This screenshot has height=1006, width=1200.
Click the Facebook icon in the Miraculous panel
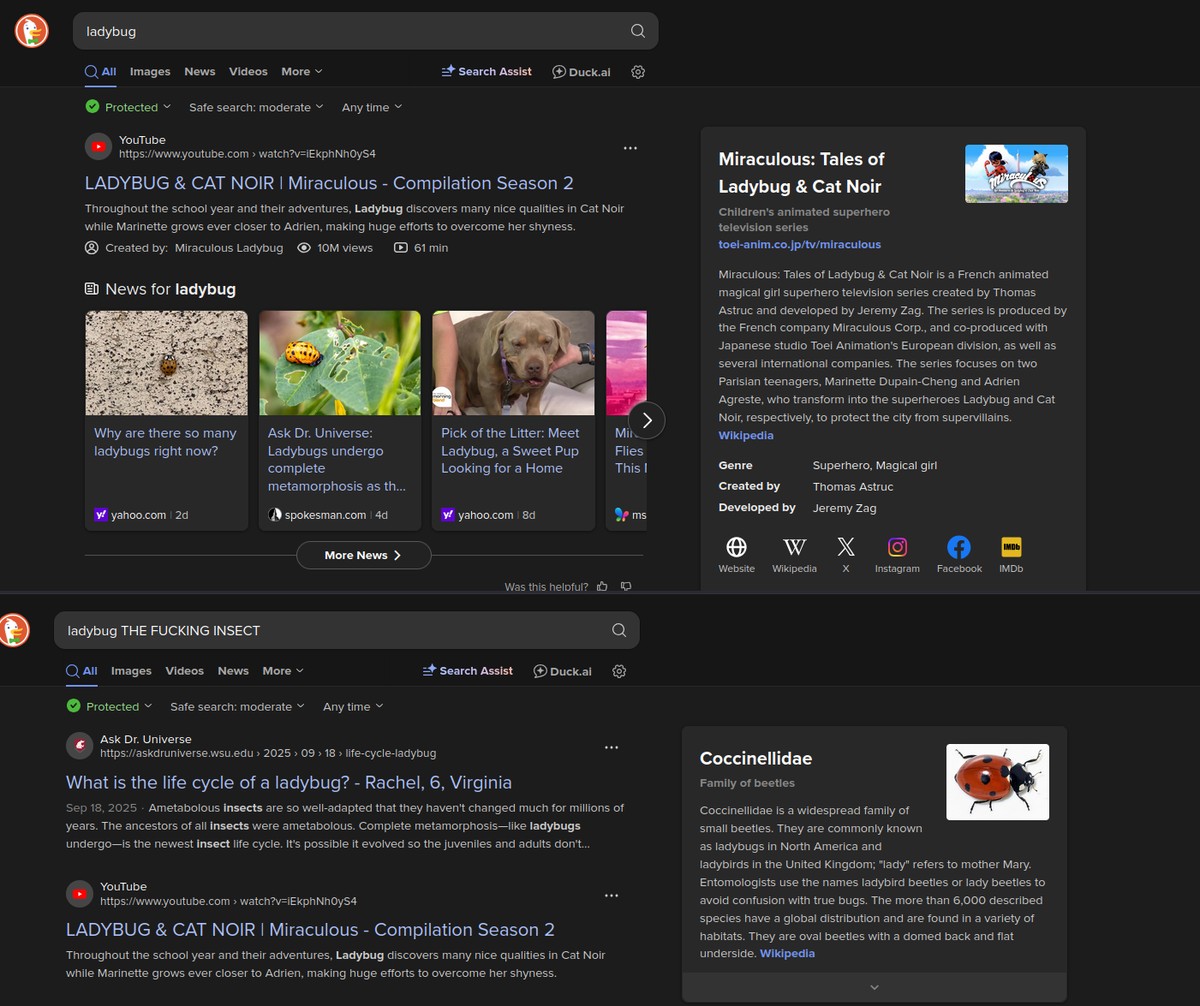click(958, 547)
